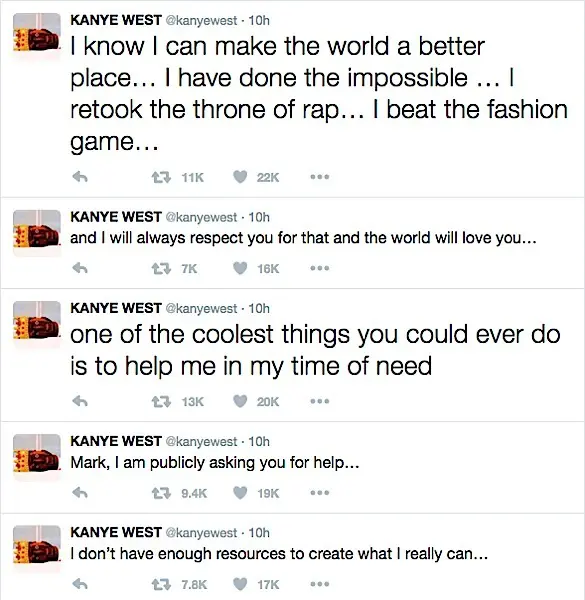Image resolution: width=585 pixels, height=600 pixels.
Task: Like the tweet with 22K likes
Action: tap(240, 177)
